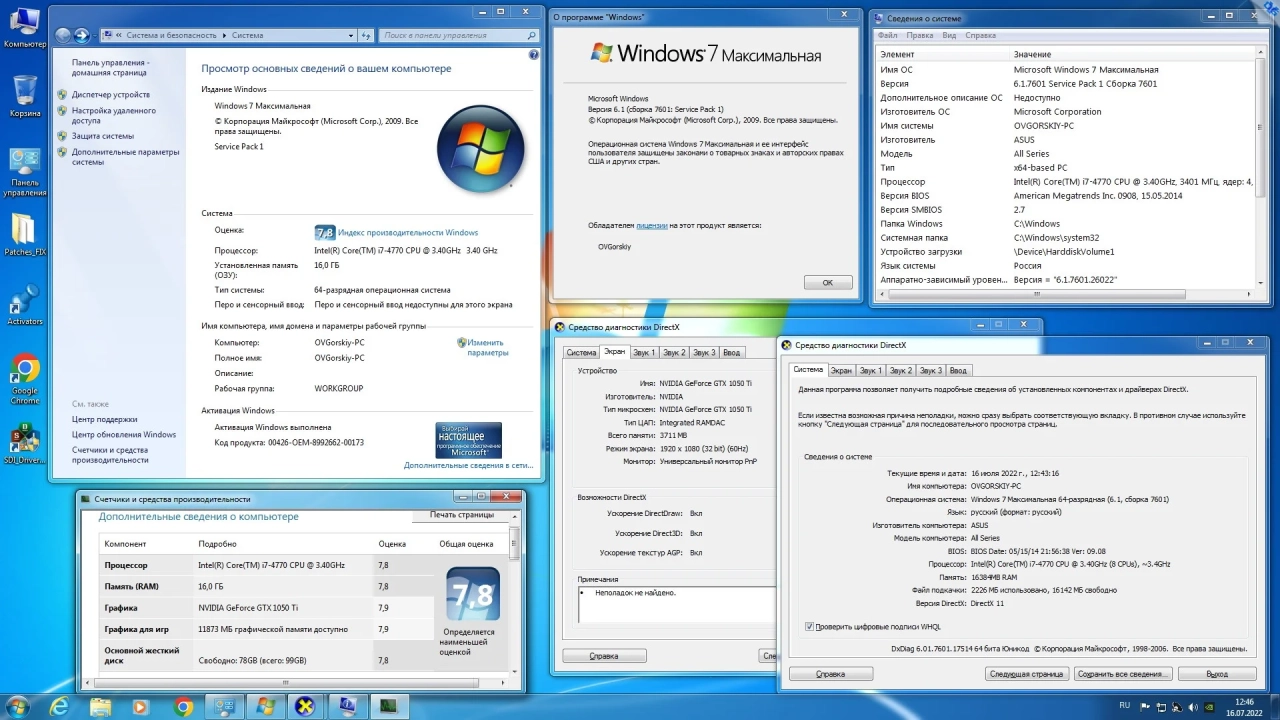This screenshot has width=1280, height=720.
Task: Click Печать страницы button
Action: [x=462, y=514]
